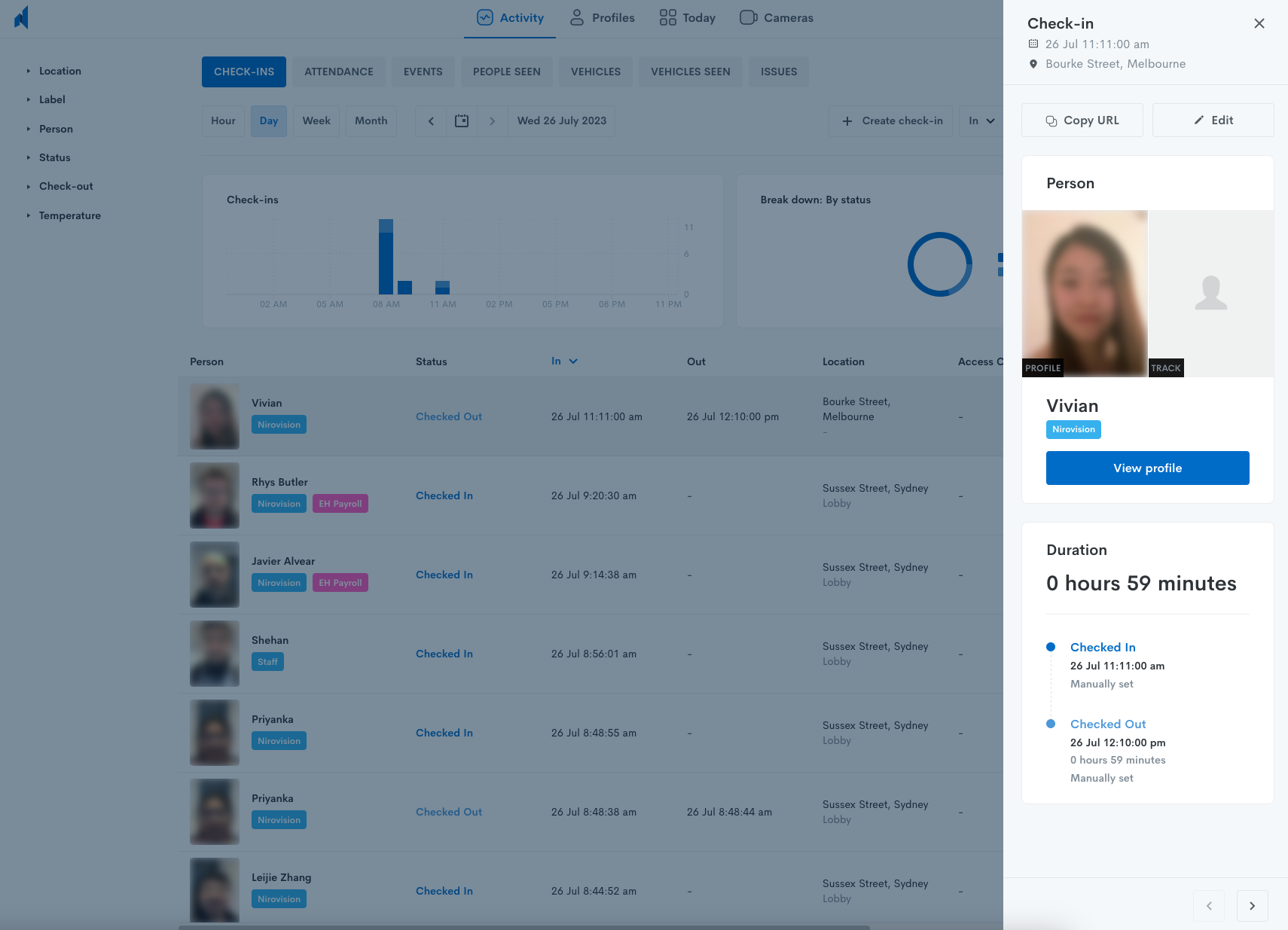Select the Month time range

click(x=371, y=120)
